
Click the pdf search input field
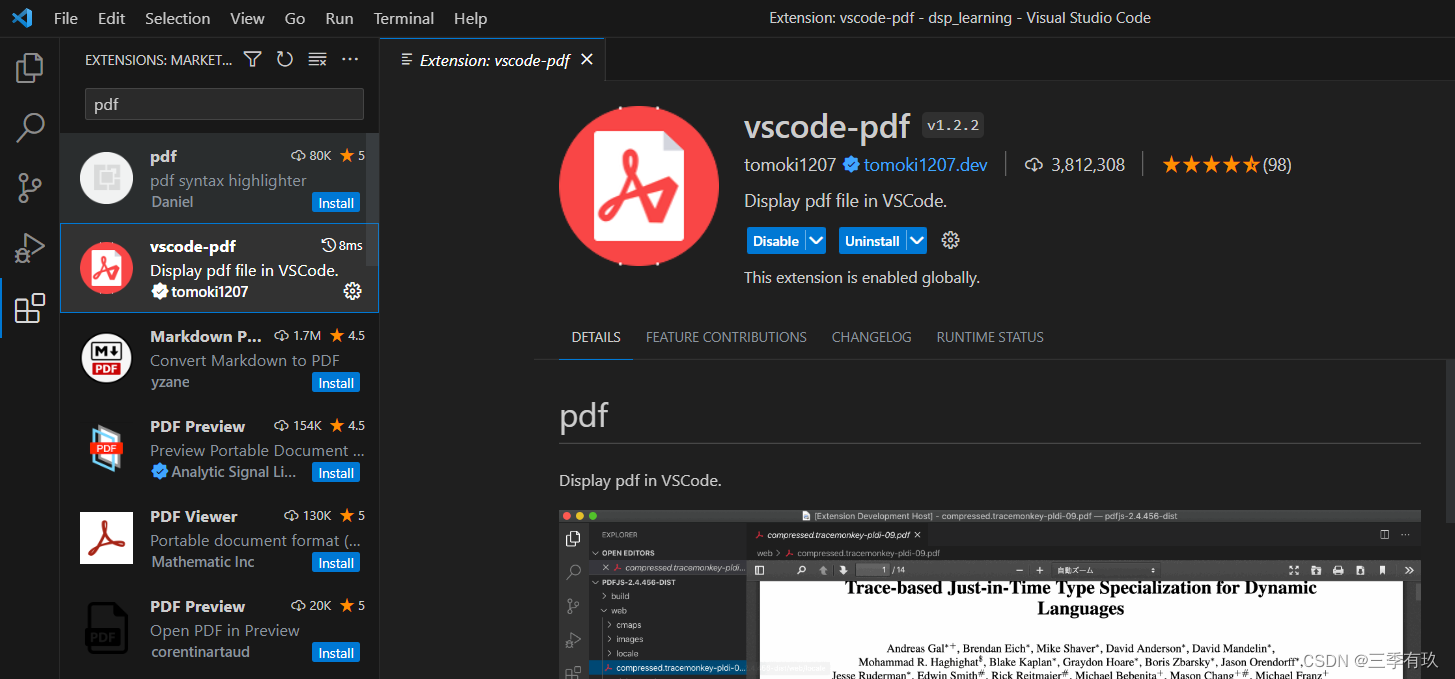[x=223, y=103]
